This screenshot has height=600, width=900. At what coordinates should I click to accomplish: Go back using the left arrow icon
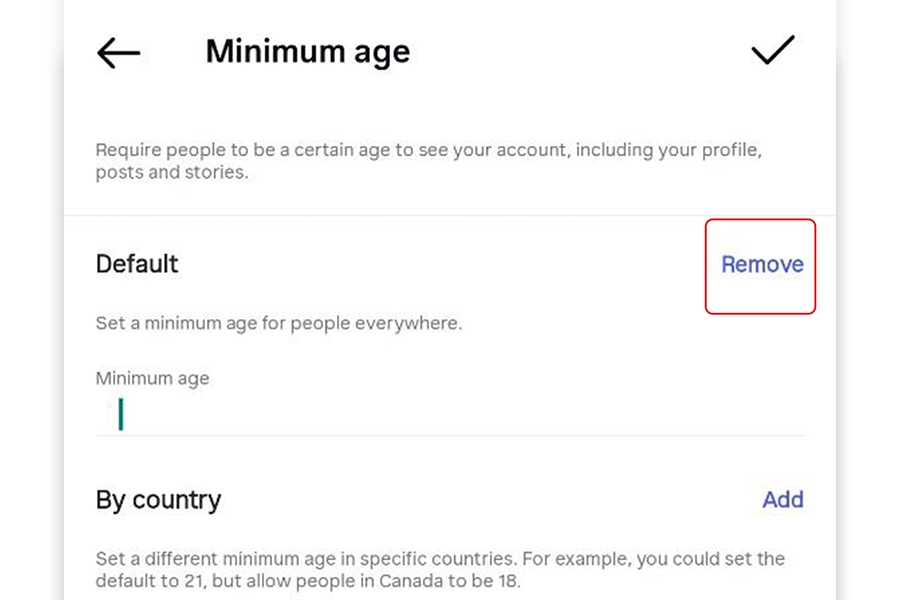(118, 53)
